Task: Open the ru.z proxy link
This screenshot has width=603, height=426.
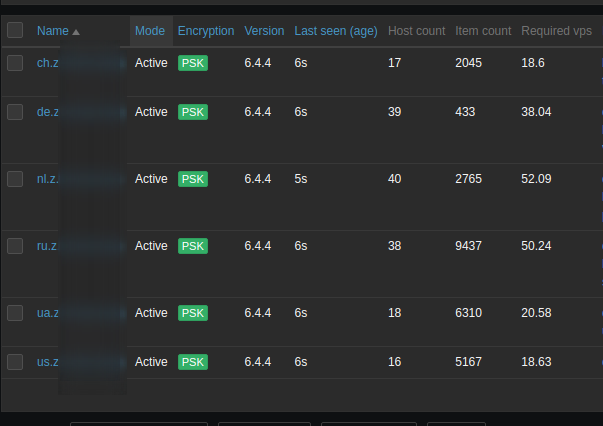Action: pyautogui.click(x=47, y=246)
